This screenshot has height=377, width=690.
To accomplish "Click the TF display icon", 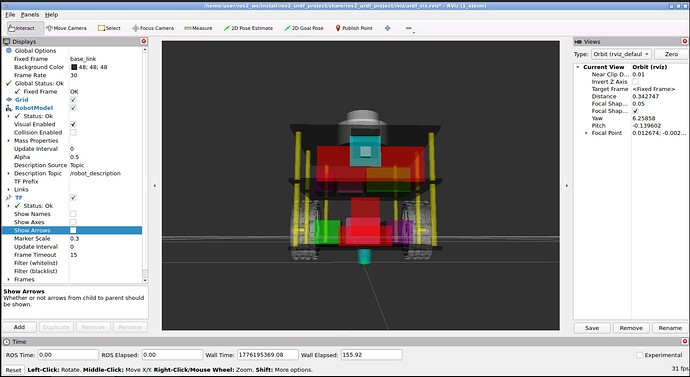I will 9,198.
